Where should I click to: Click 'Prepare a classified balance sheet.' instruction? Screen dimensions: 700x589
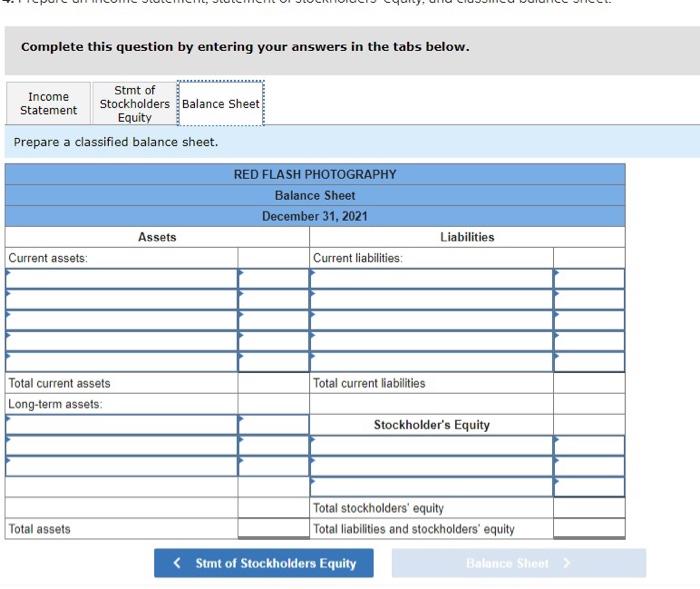[116, 142]
